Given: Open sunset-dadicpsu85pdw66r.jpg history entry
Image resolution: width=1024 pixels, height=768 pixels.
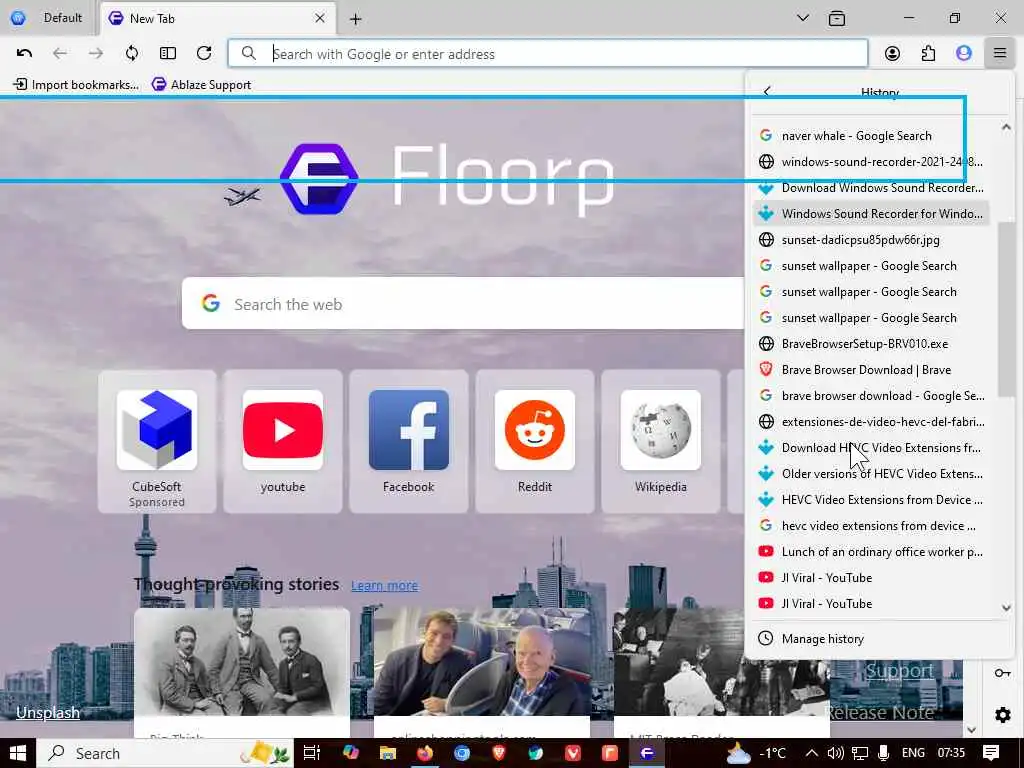Looking at the screenshot, I should point(871,240).
